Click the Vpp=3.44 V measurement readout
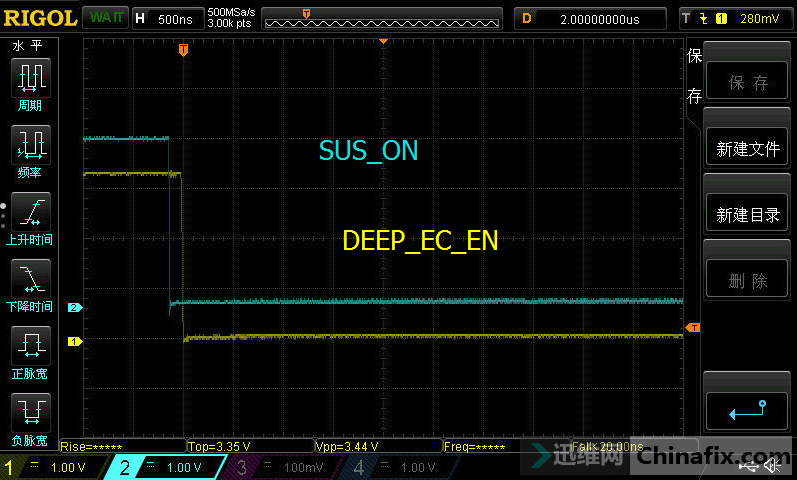Viewport: 797px width, 480px height. coord(347,447)
